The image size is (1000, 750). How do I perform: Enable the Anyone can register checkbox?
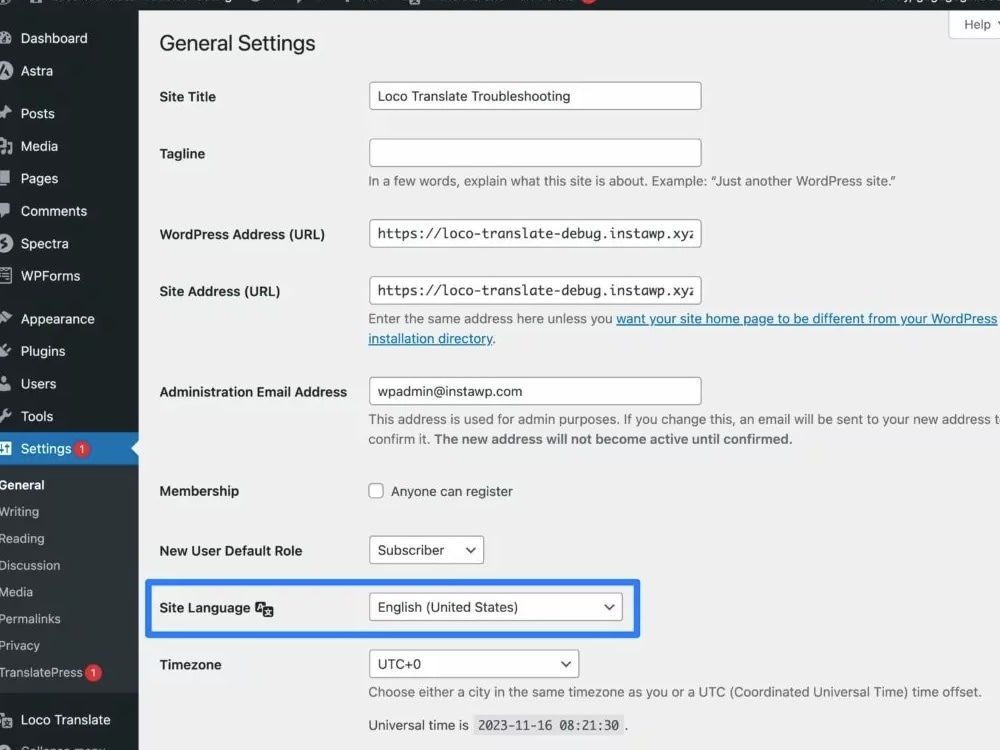coord(376,491)
